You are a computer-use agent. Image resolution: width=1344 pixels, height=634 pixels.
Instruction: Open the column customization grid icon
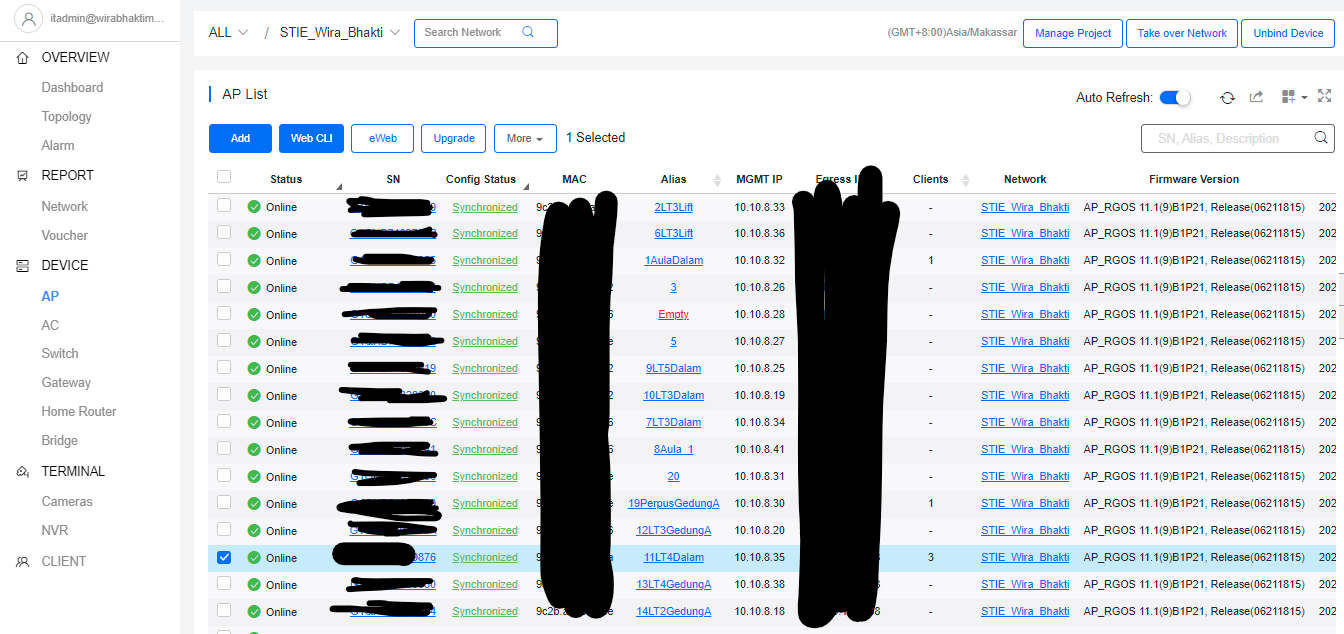1289,97
